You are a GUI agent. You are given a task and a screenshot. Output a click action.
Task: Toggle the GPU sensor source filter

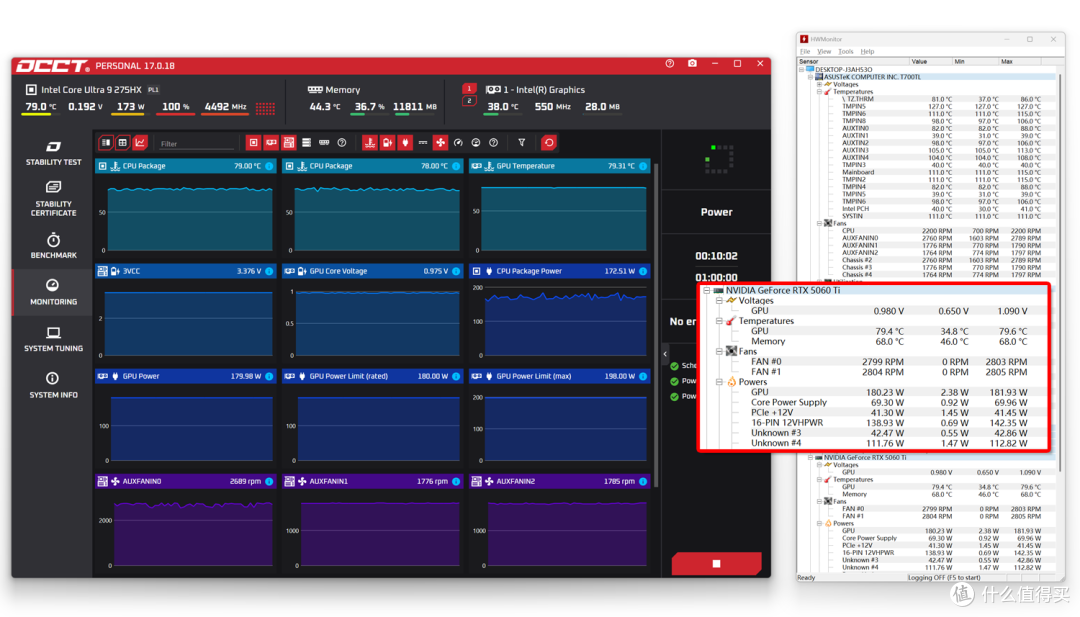pyautogui.click(x=271, y=143)
